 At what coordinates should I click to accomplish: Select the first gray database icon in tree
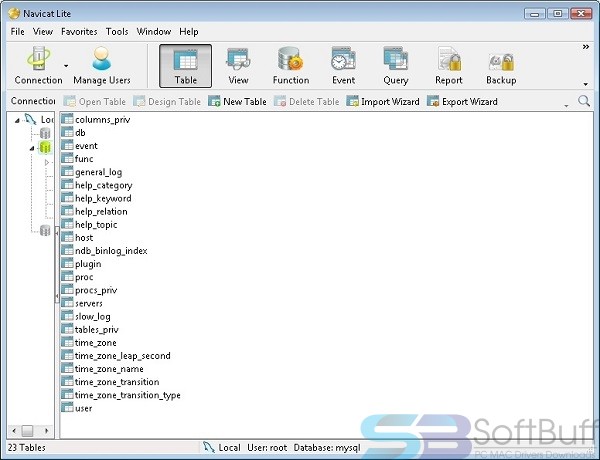point(45,133)
